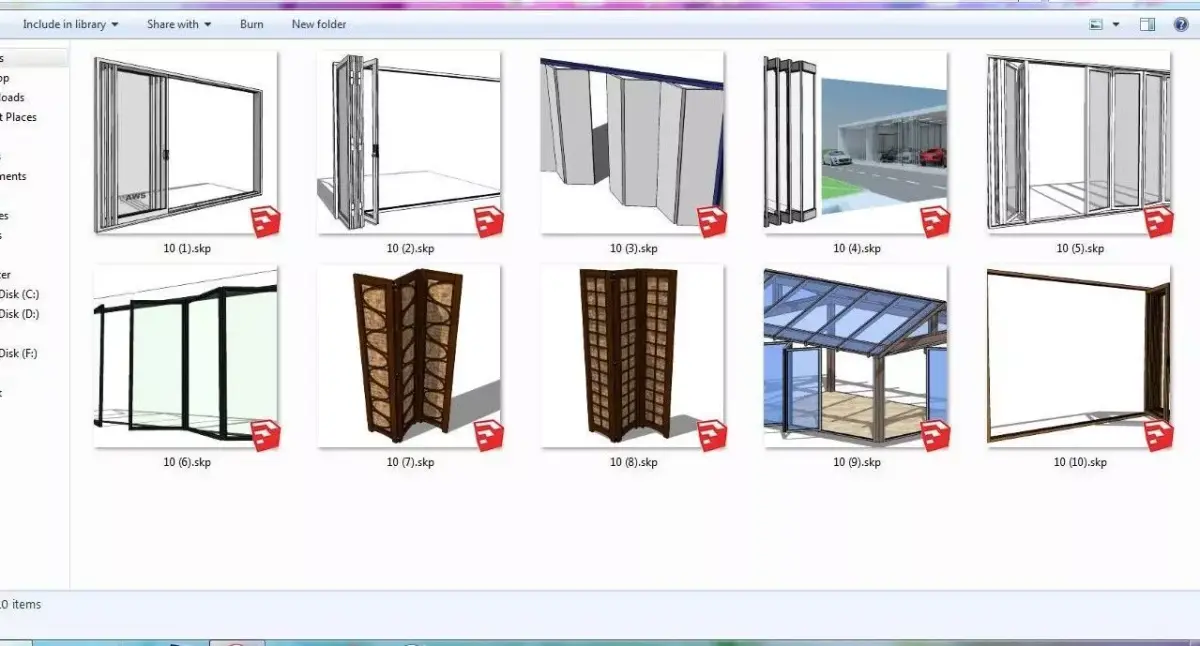The image size is (1200, 646).
Task: Open the Help icon
Action: (1183, 24)
